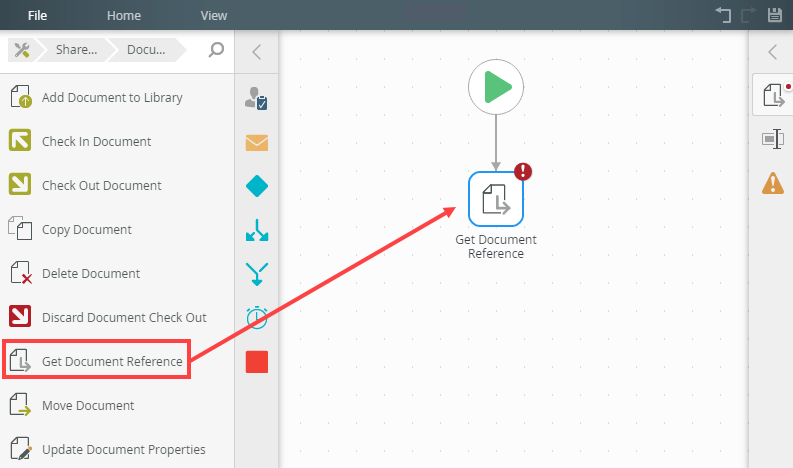Pick the Decision diamond icon
Image resolution: width=793 pixels, height=468 pixels.
257,186
